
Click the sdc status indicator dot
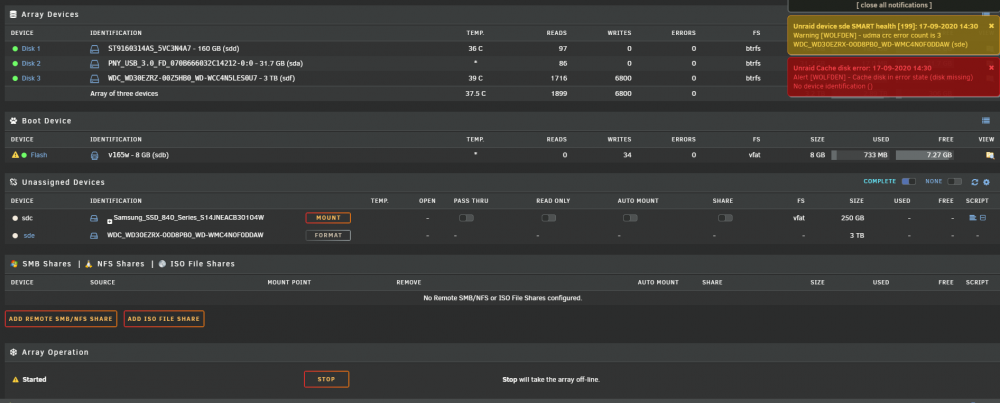click(15, 218)
